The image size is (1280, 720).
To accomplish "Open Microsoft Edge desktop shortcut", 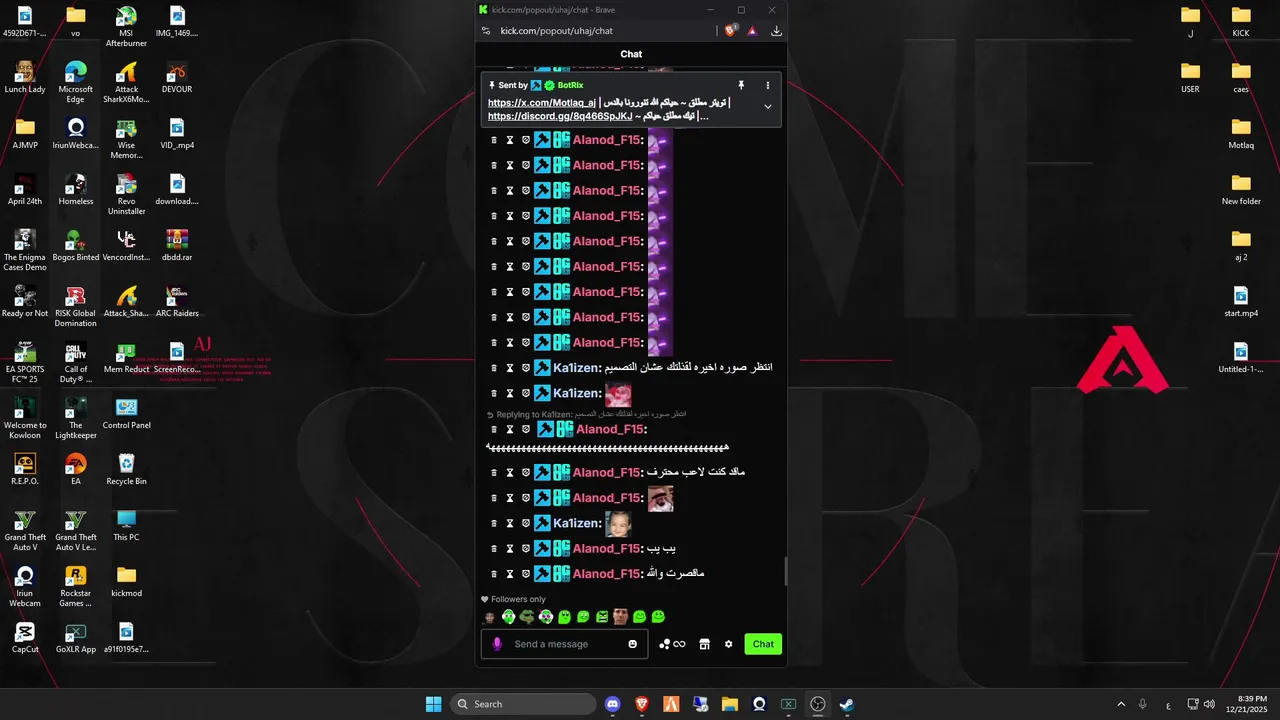I will point(75,82).
